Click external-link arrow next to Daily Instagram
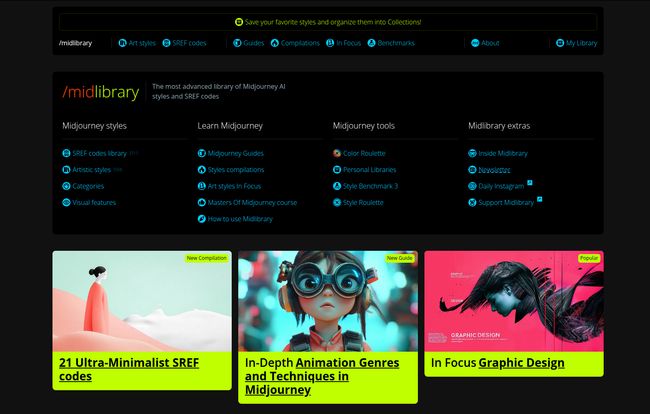The width and height of the screenshot is (650, 414). tap(529, 183)
